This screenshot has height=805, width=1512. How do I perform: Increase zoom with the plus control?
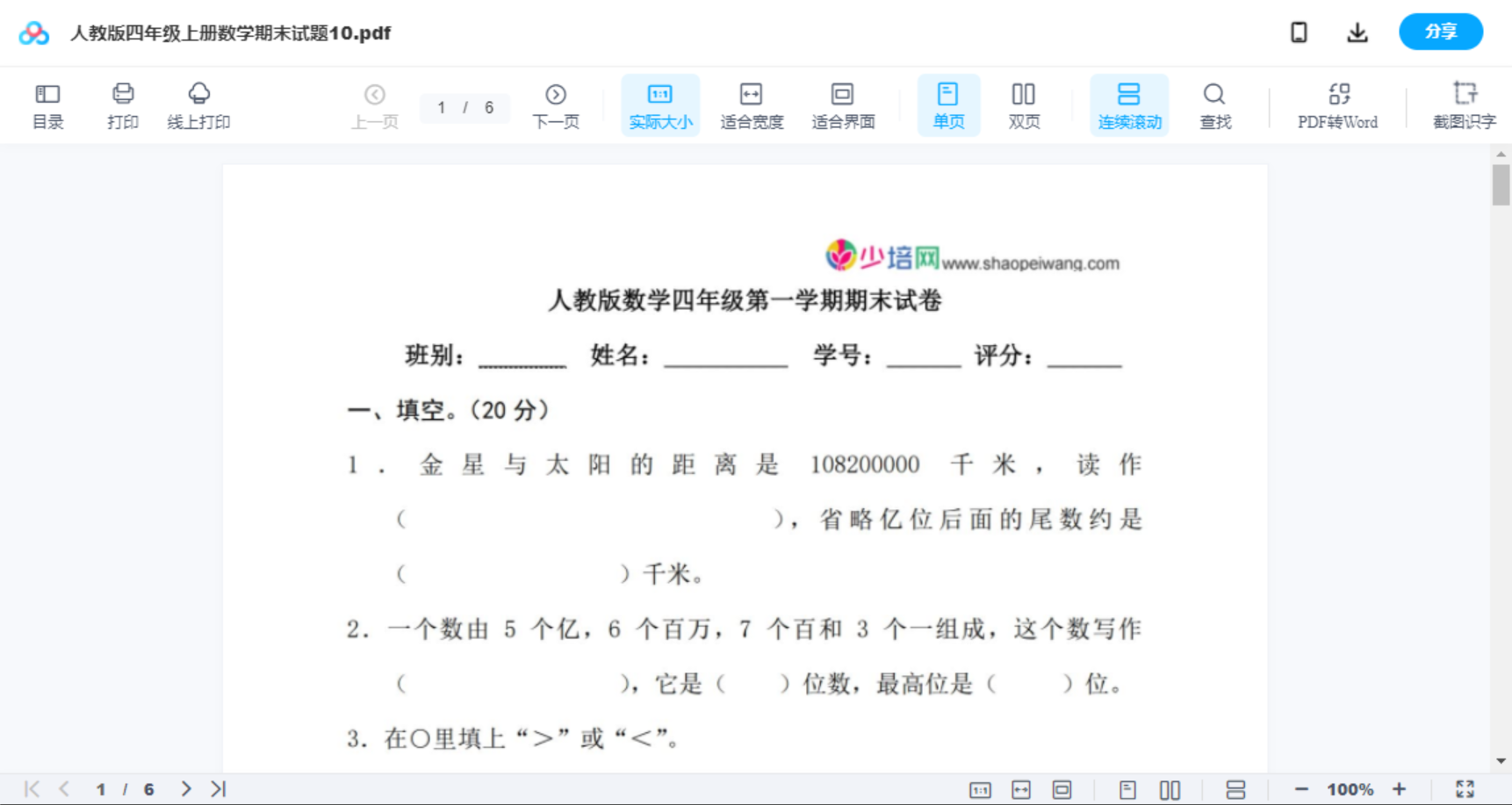(x=1400, y=788)
